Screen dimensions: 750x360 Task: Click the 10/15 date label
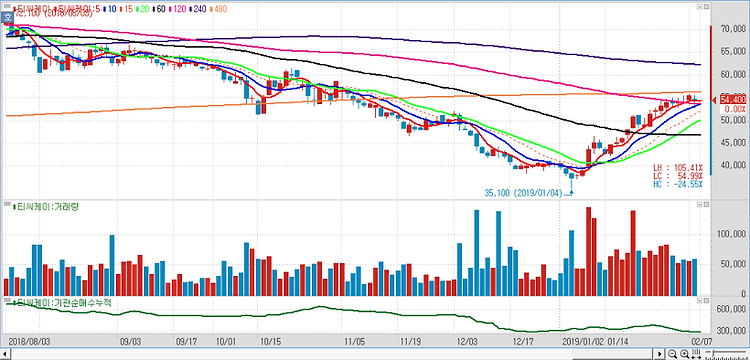pyautogui.click(x=271, y=342)
